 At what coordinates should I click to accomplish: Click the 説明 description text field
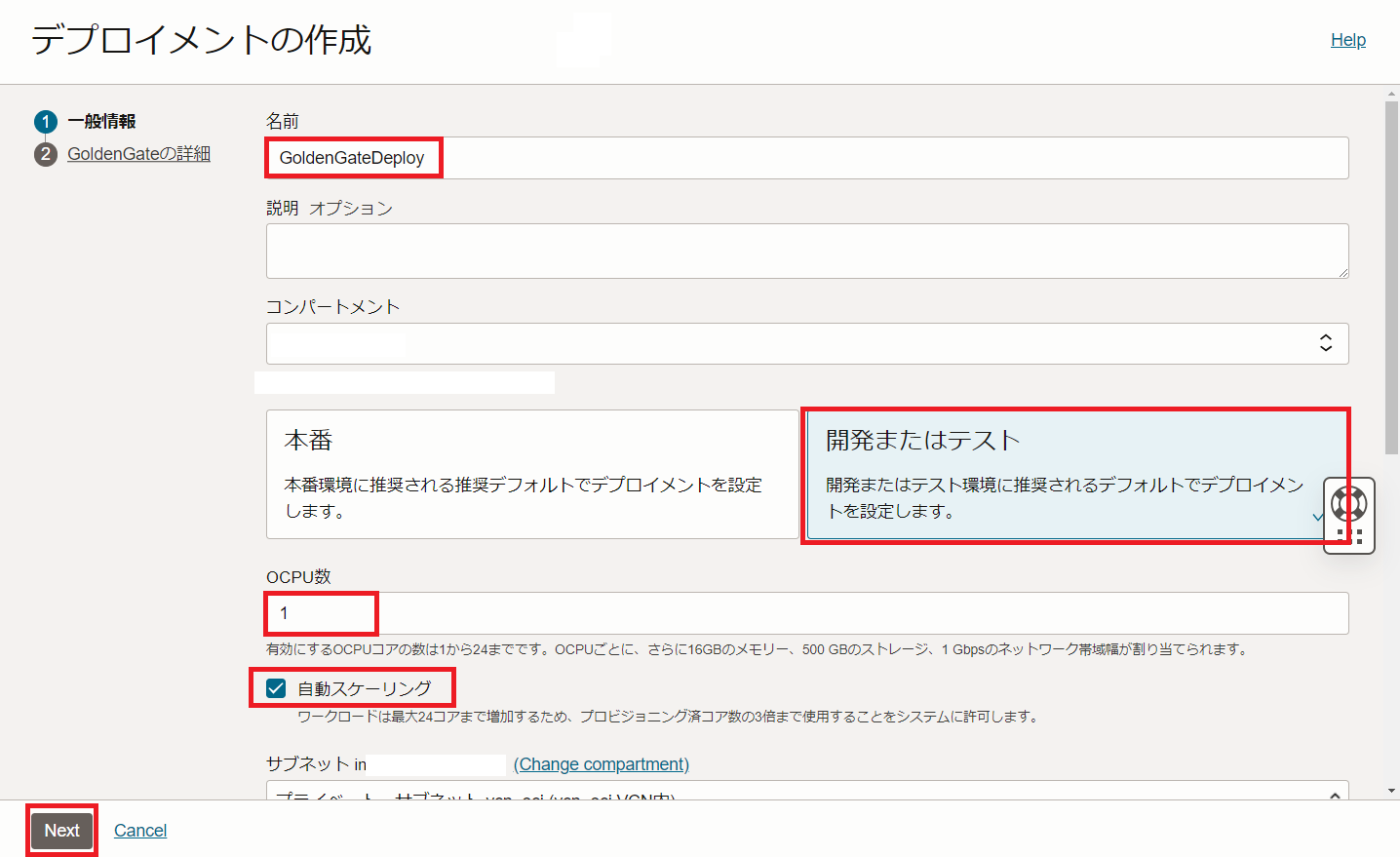coord(806,251)
